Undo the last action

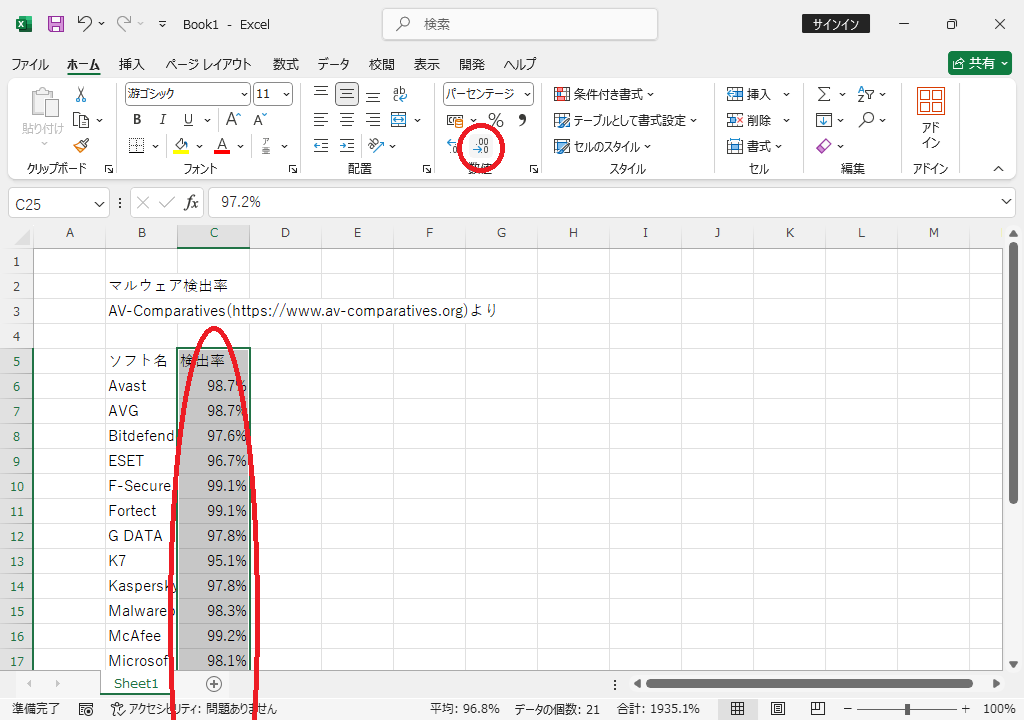coord(84,24)
